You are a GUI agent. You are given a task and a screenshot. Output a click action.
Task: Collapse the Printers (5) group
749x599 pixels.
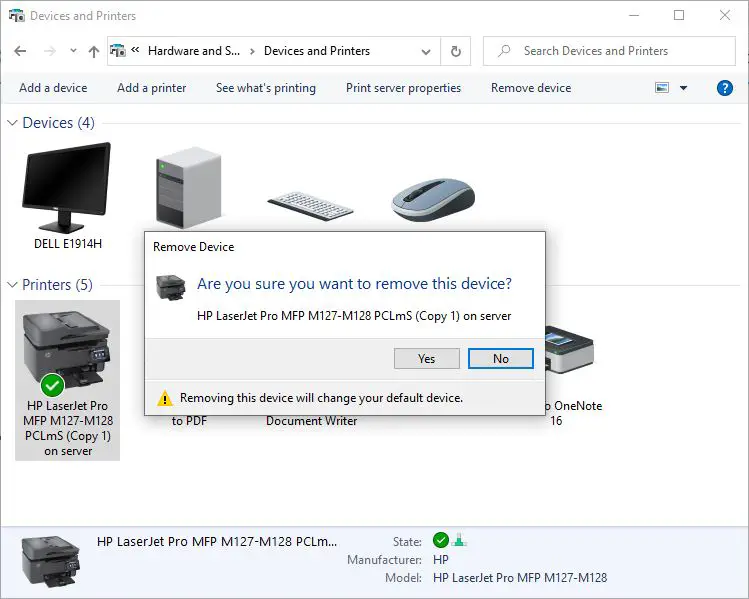pyautogui.click(x=13, y=285)
